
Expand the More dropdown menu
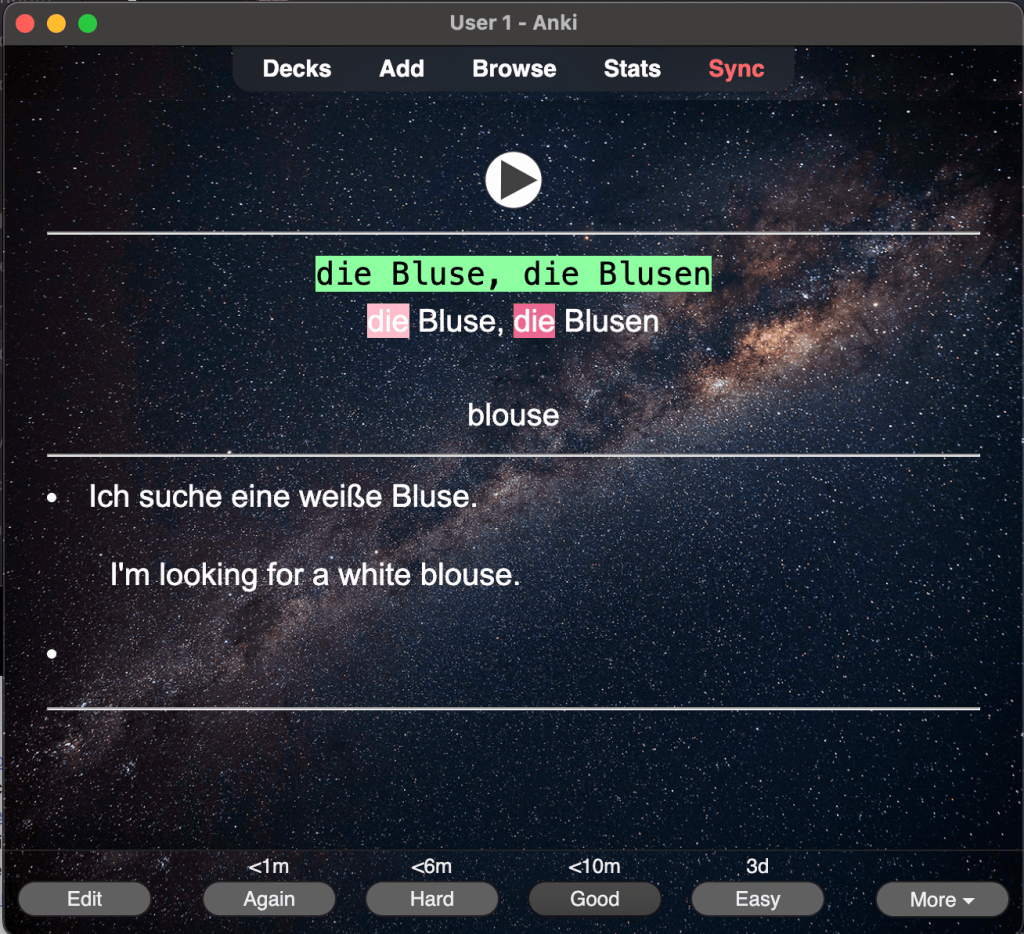pos(941,899)
